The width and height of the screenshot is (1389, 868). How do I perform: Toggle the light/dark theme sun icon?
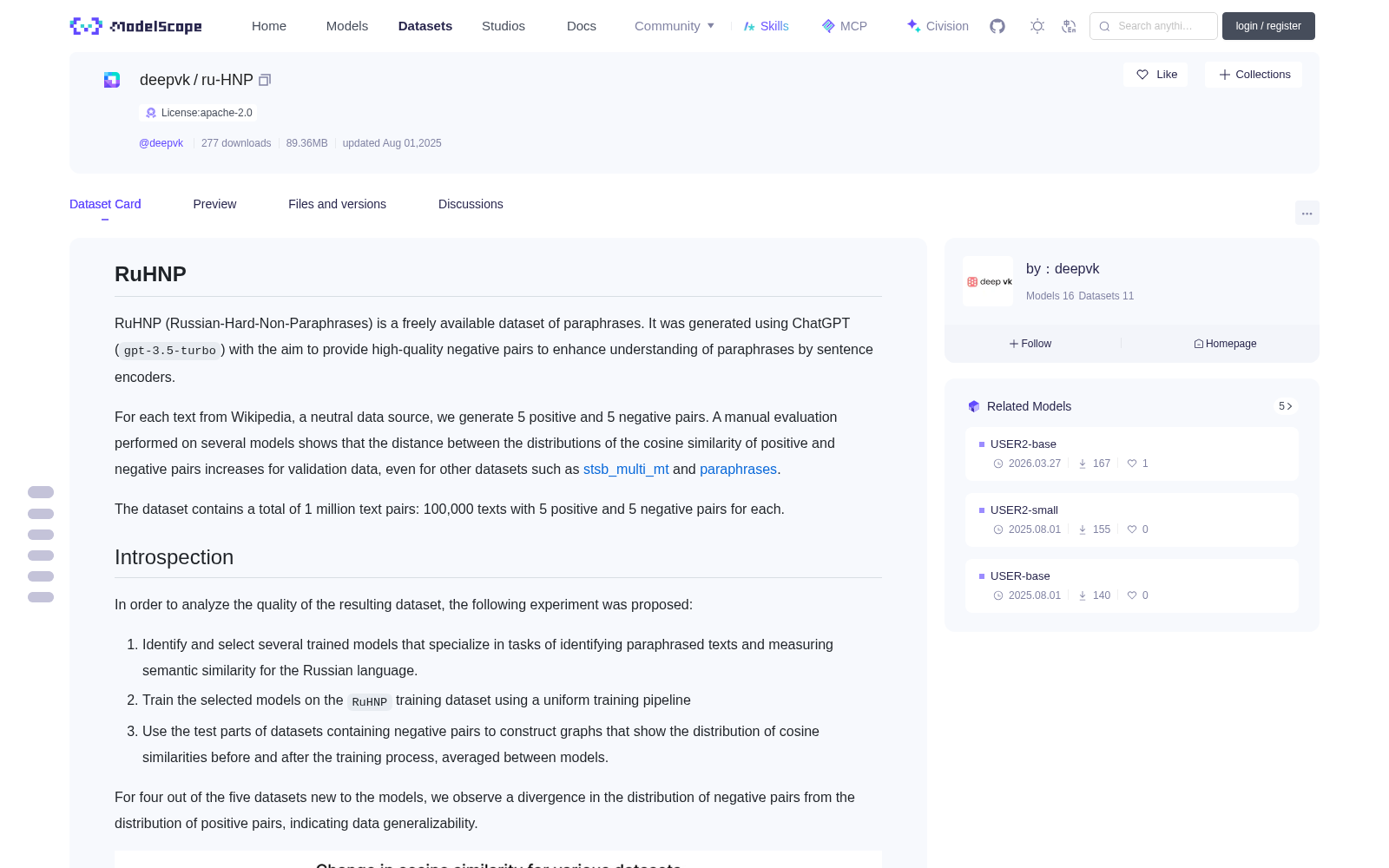(x=1037, y=26)
